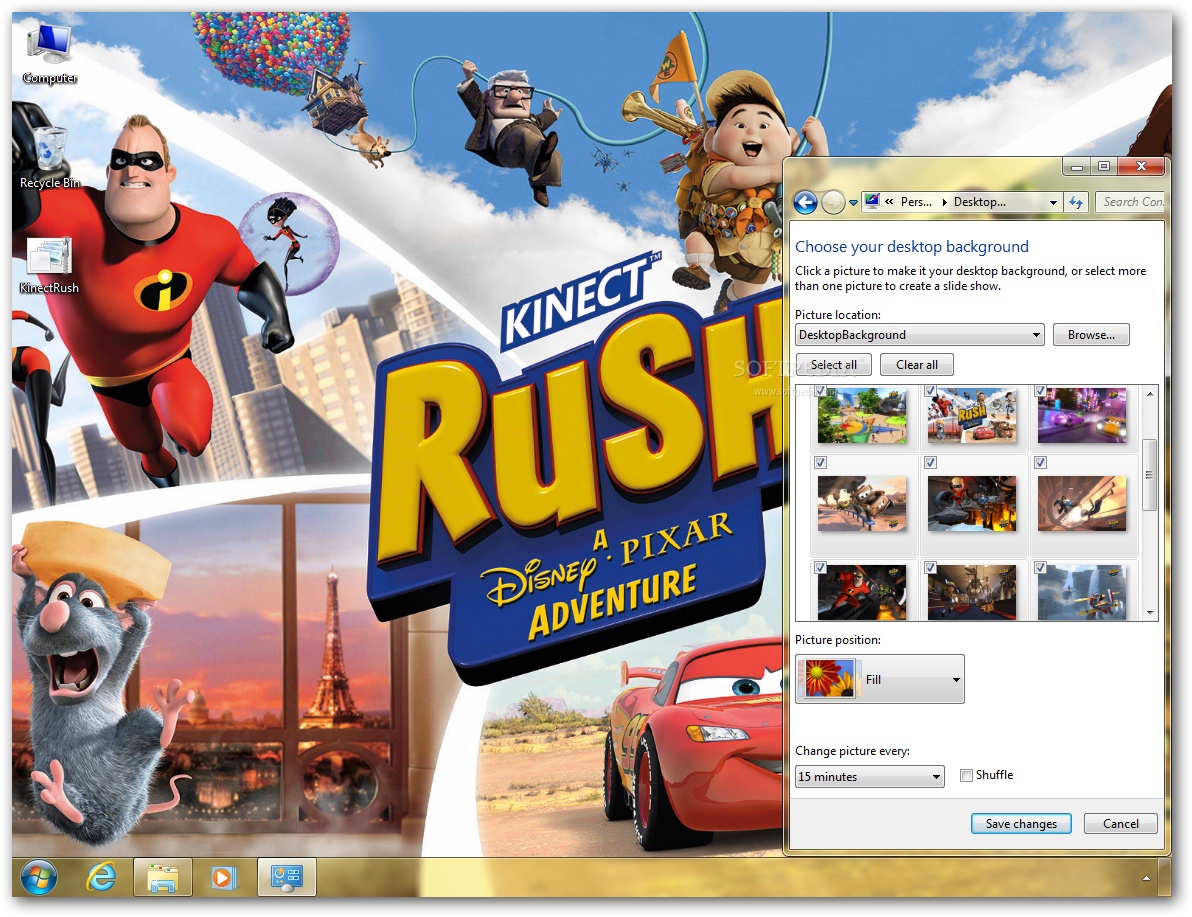The height and width of the screenshot is (917, 1192).
Task: Open the Change picture every 15 minutes dropdown
Action: (870, 776)
